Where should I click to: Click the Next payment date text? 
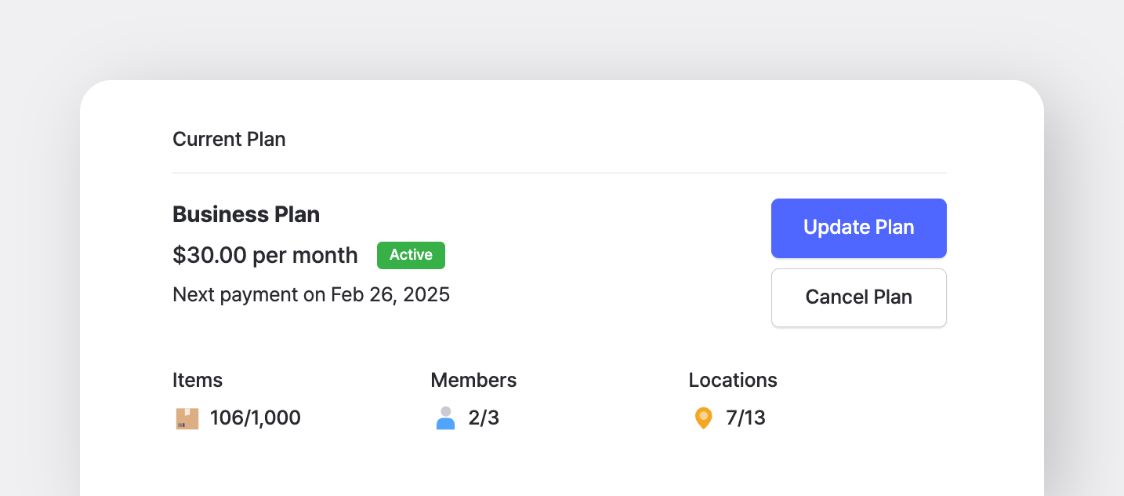point(311,295)
